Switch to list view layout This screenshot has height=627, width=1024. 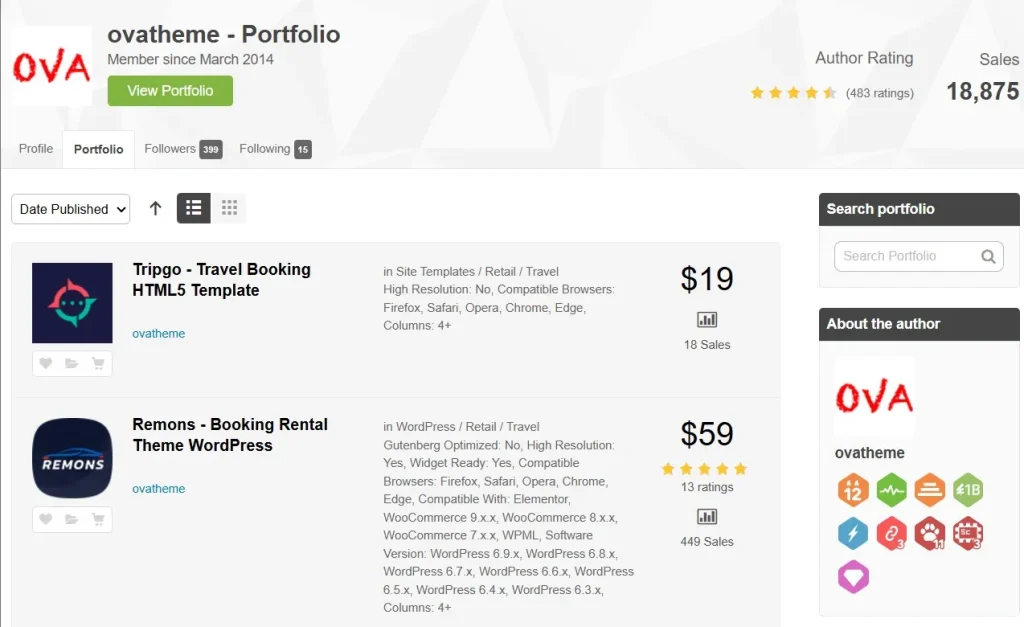click(194, 208)
